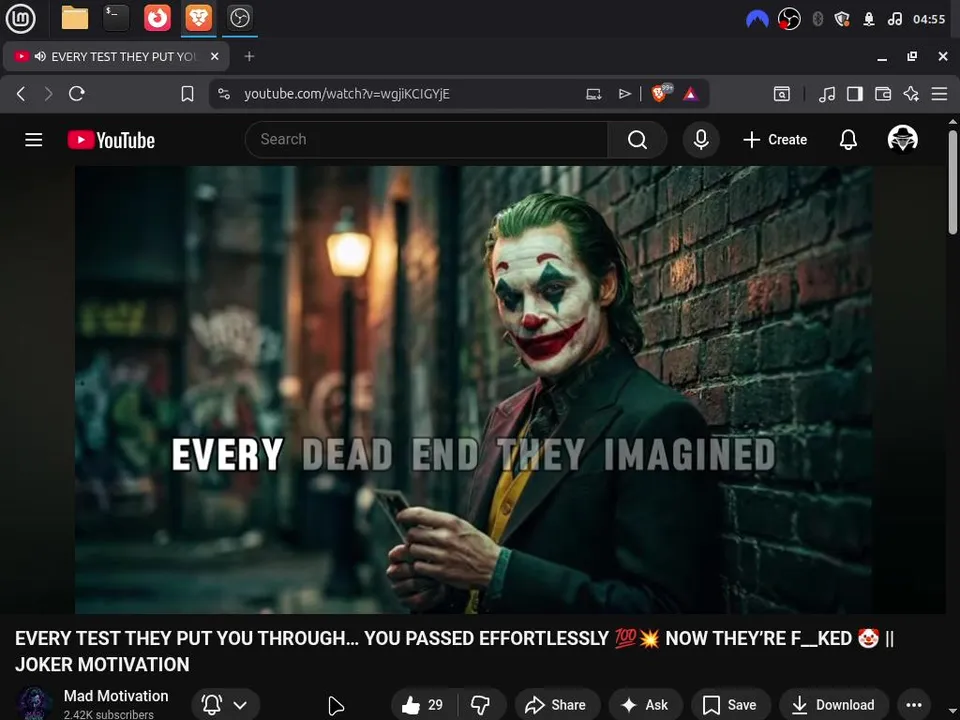Viewport: 960px width, 720px height.
Task: Open the Mad Motivation channel avatar
Action: 34,703
